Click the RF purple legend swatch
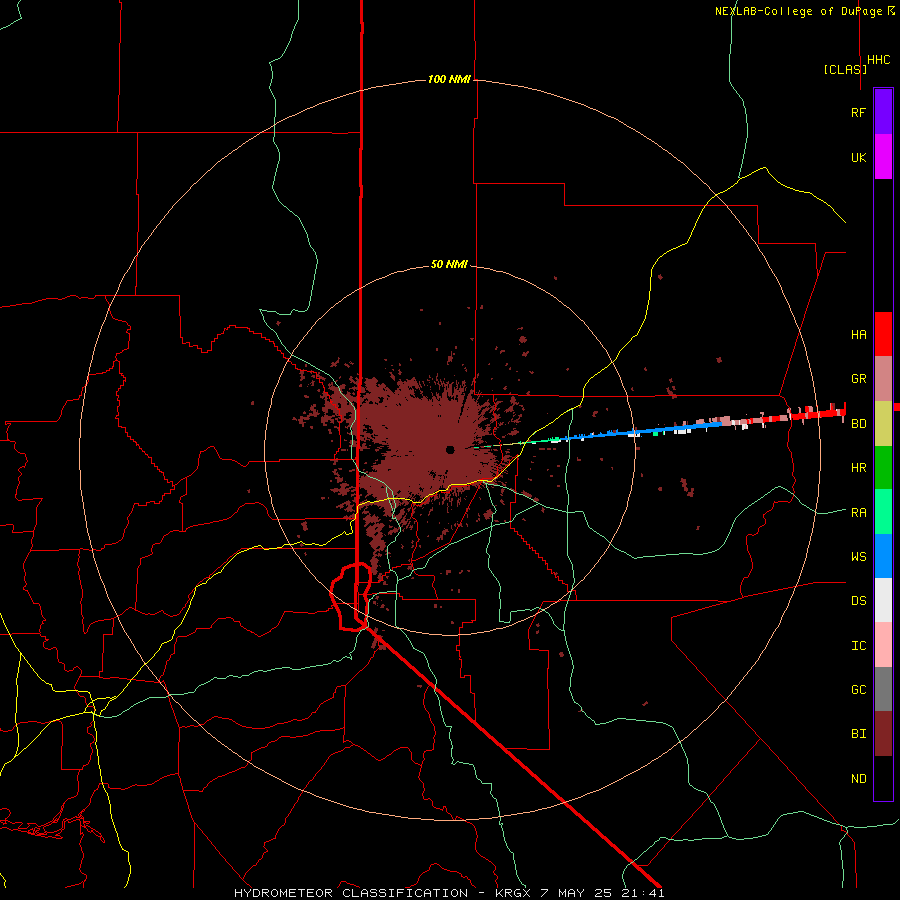 point(883,112)
